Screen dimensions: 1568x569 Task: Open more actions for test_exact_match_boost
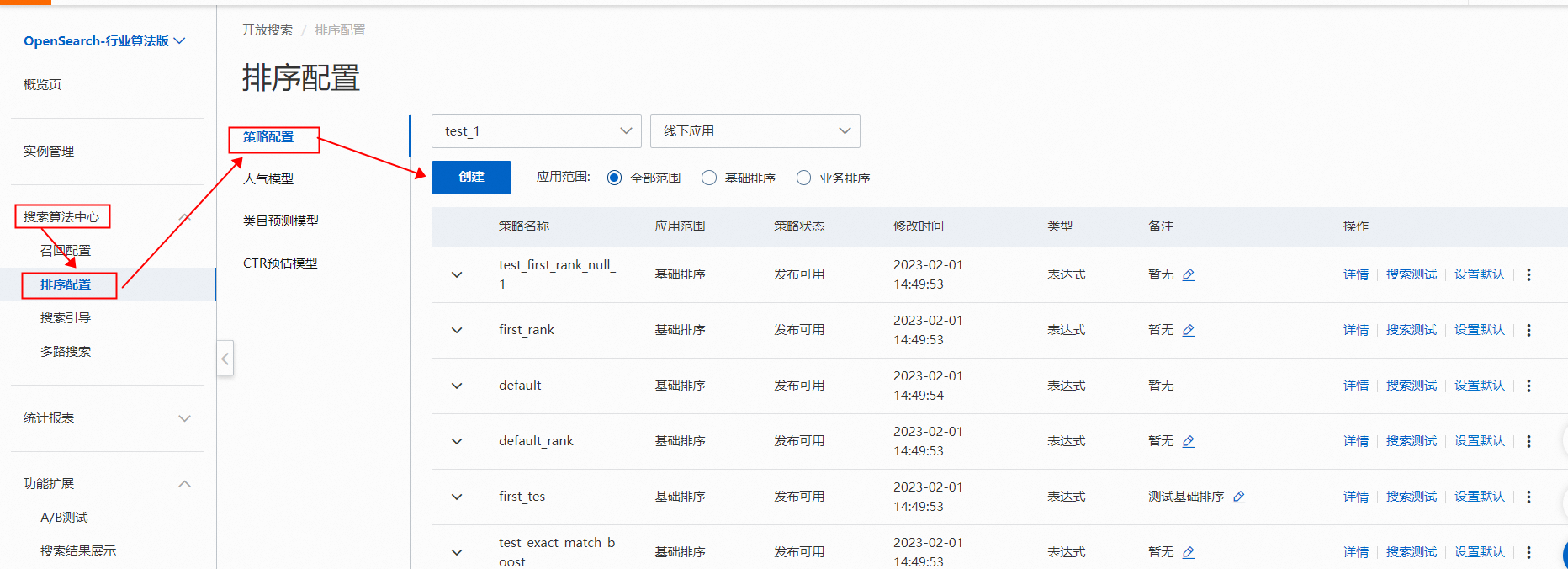[x=1528, y=552]
